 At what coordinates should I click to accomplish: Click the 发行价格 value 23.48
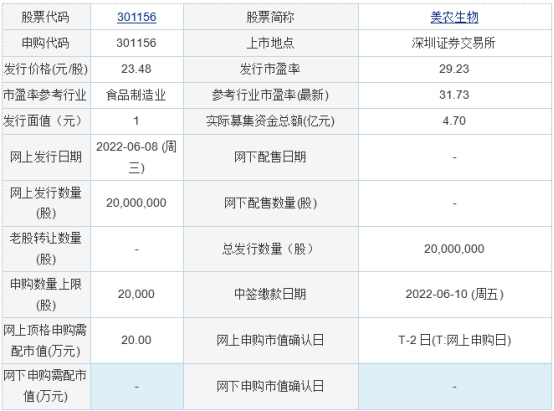pyautogui.click(x=137, y=69)
